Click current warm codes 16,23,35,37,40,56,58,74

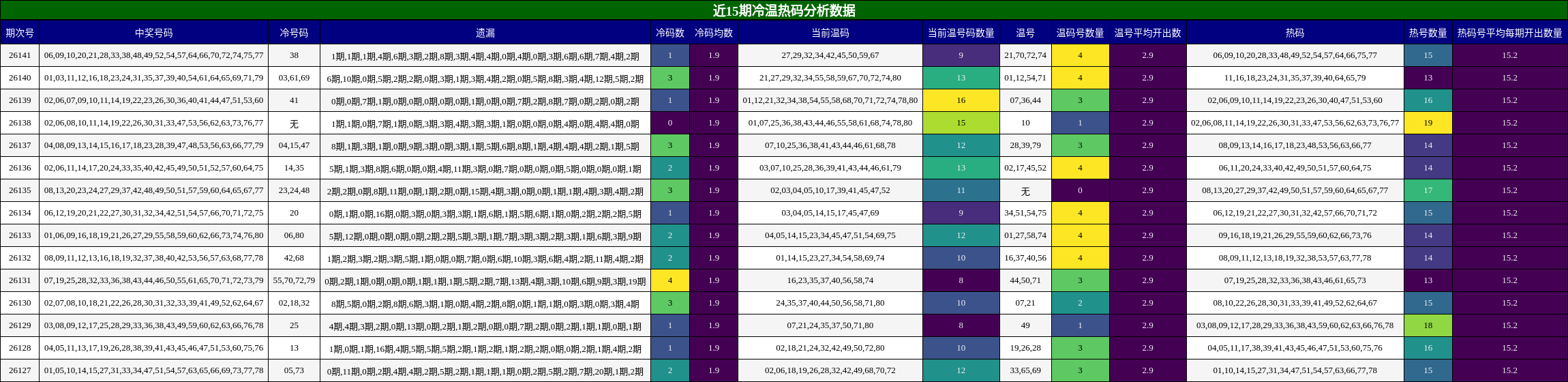(830, 280)
